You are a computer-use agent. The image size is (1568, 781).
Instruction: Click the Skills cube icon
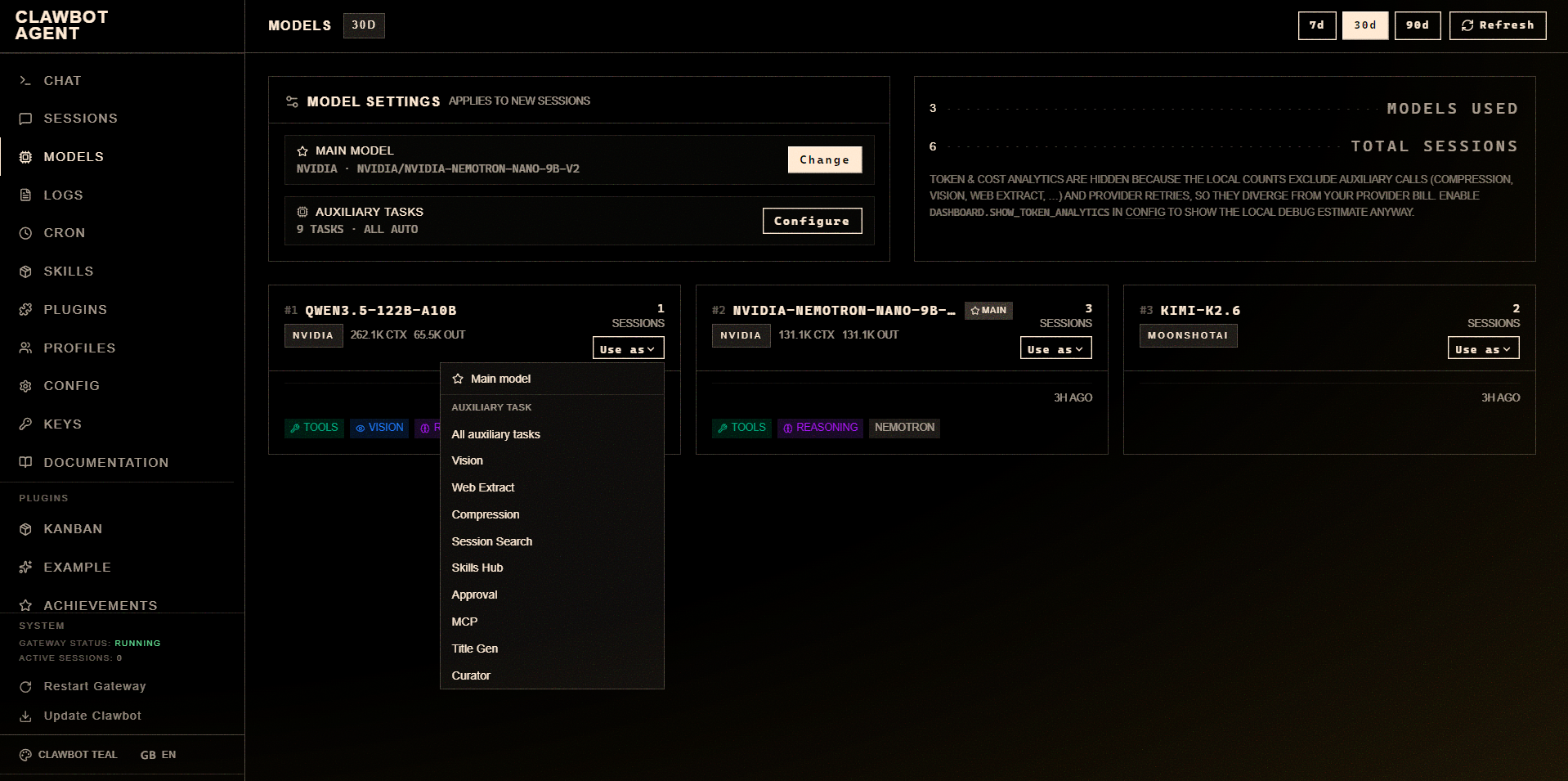click(x=25, y=272)
